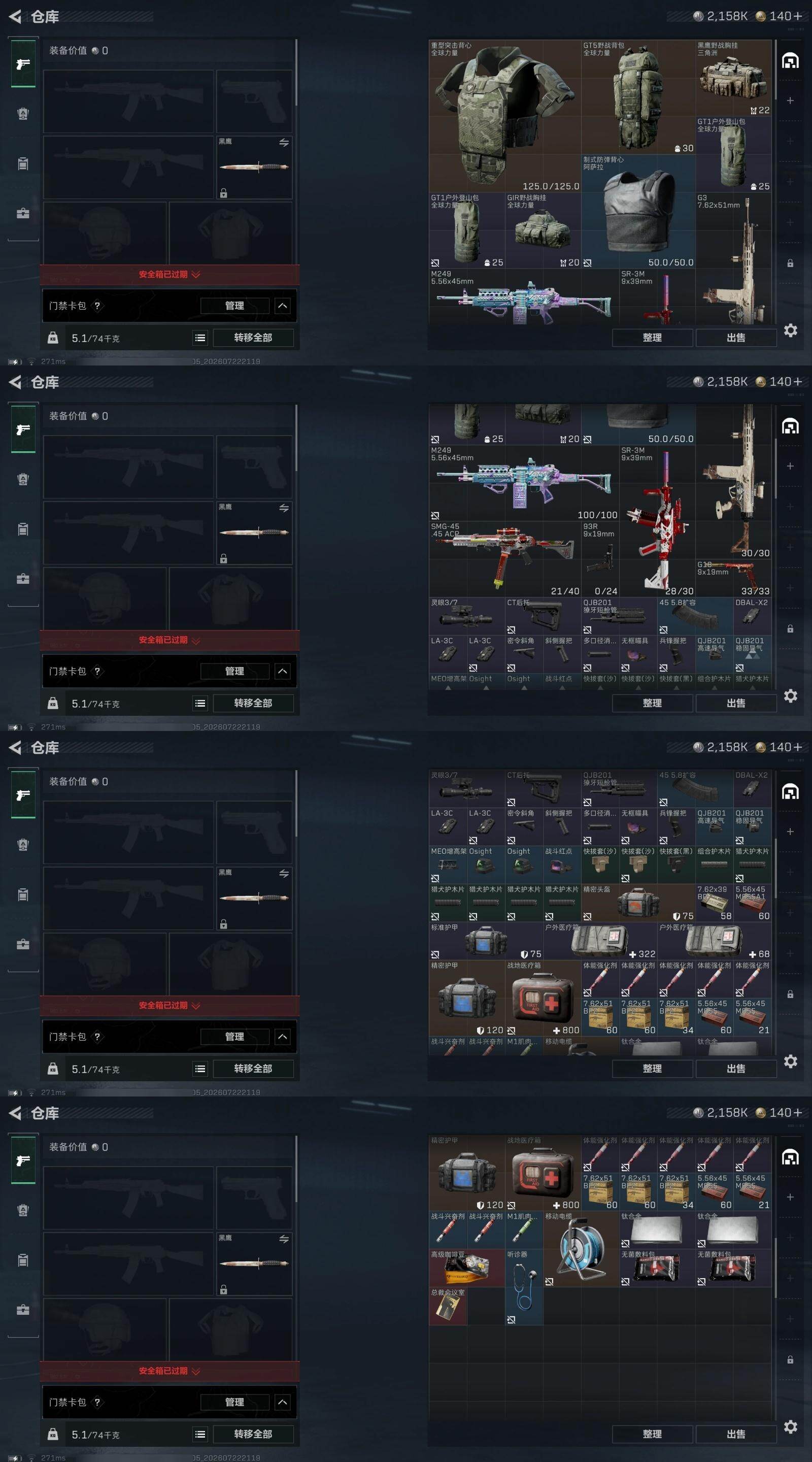Select the 重型突击背心 armor vest item
Screen dimensions: 812x1462
pos(504,116)
